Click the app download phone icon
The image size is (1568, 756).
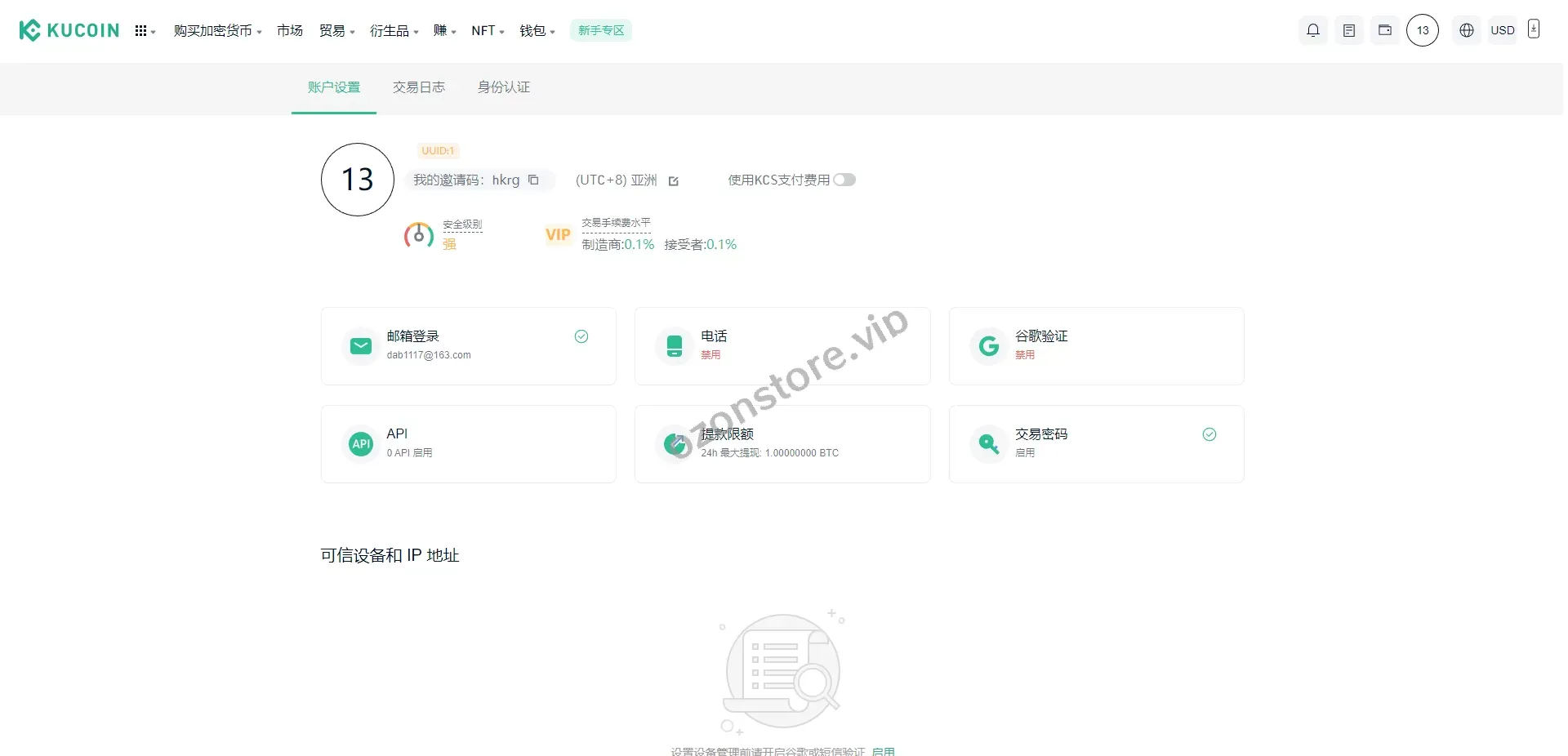tap(1533, 29)
